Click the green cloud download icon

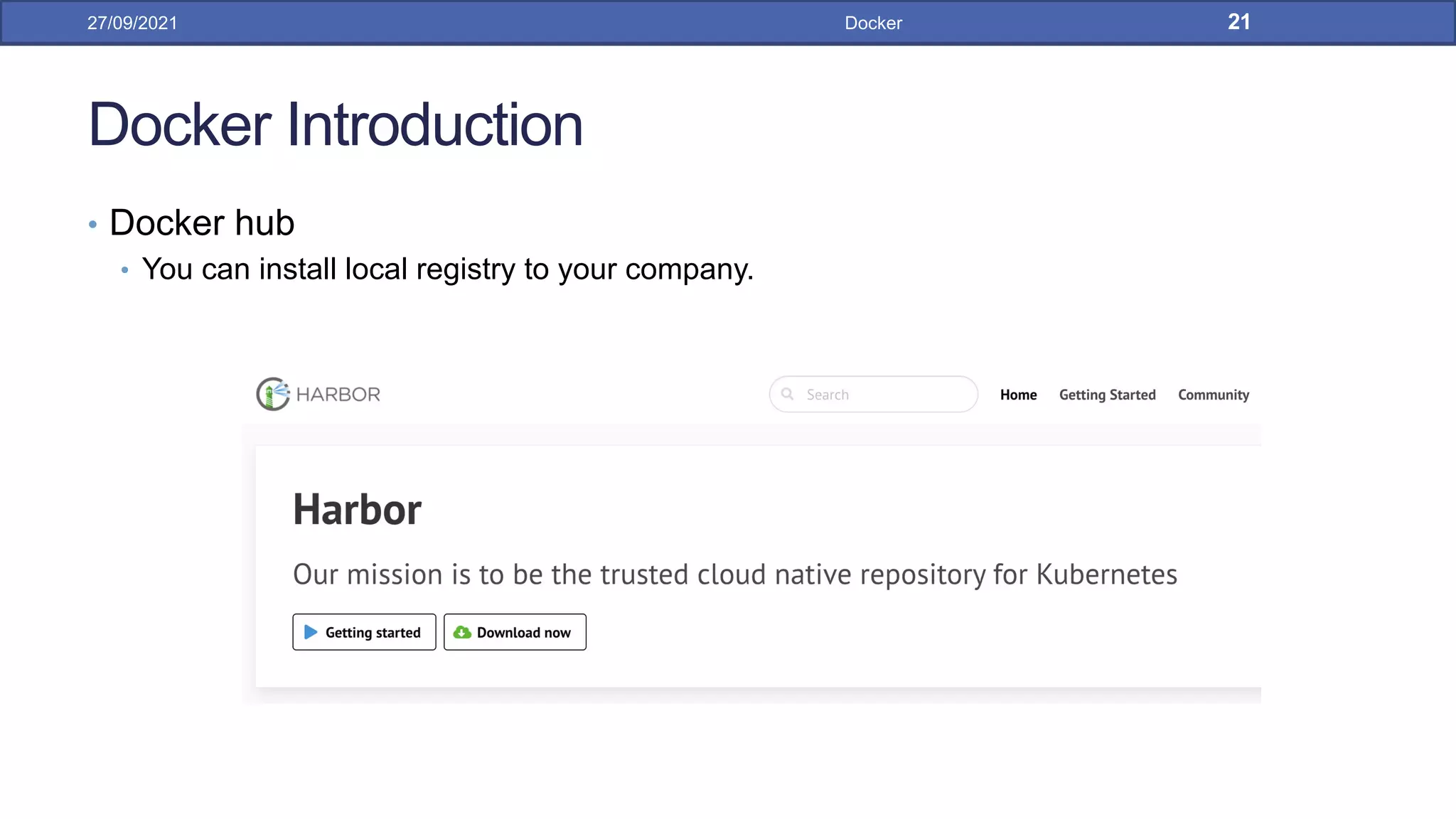462,632
